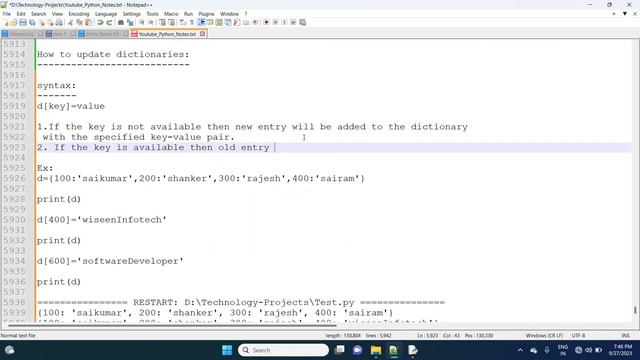
Task: Click the Close document toolbar icon
Action: pos(41,22)
